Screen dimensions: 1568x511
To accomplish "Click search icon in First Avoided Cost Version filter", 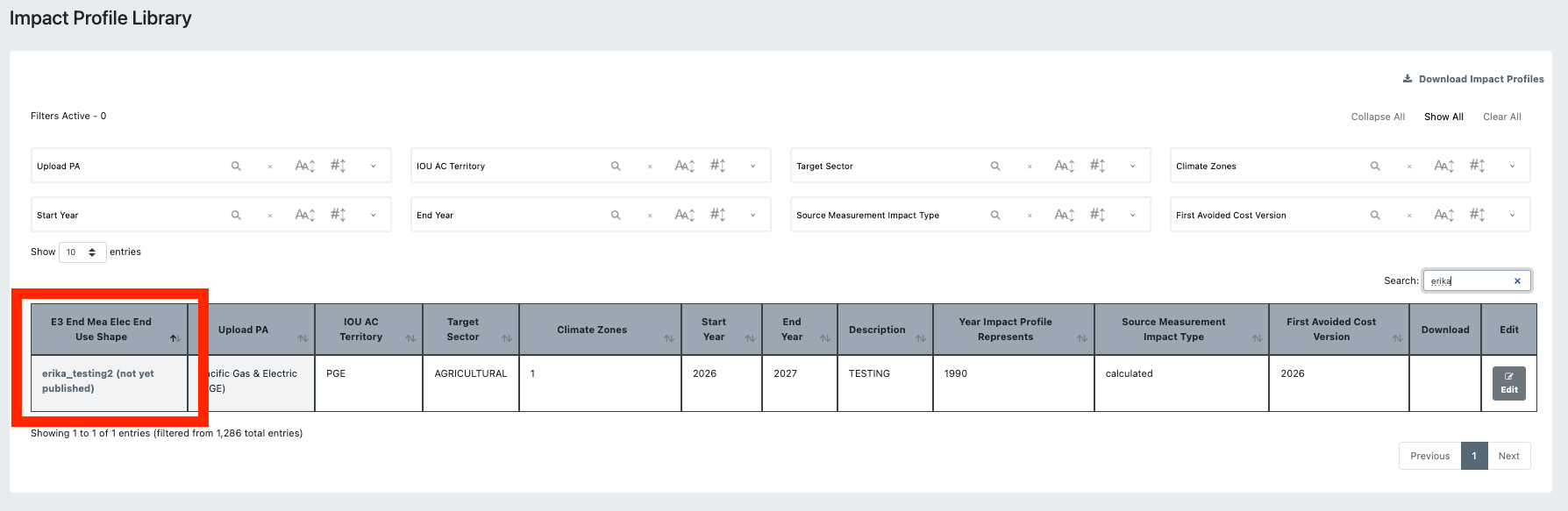I will tap(1375, 215).
